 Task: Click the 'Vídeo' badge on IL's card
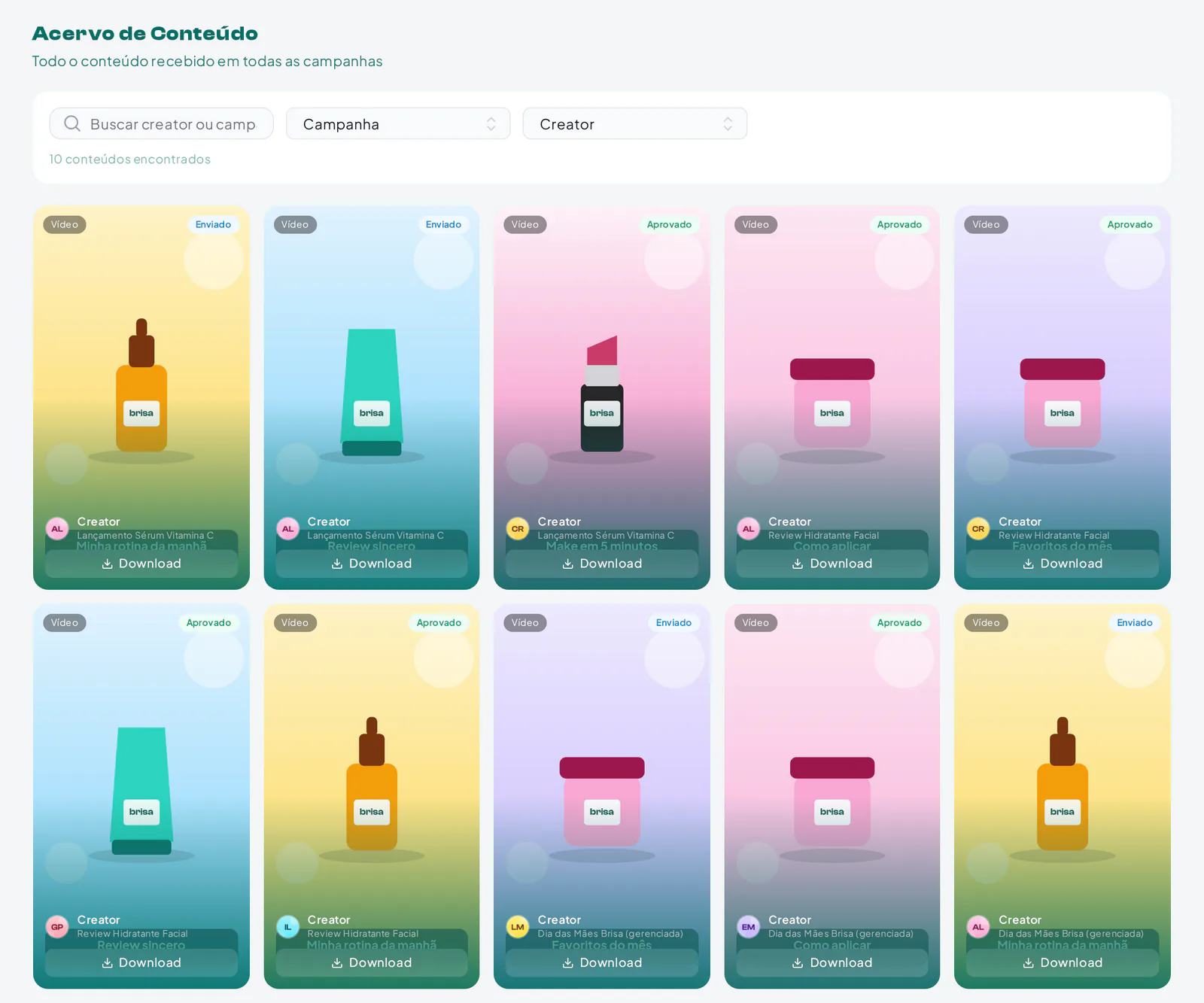pyautogui.click(x=295, y=622)
